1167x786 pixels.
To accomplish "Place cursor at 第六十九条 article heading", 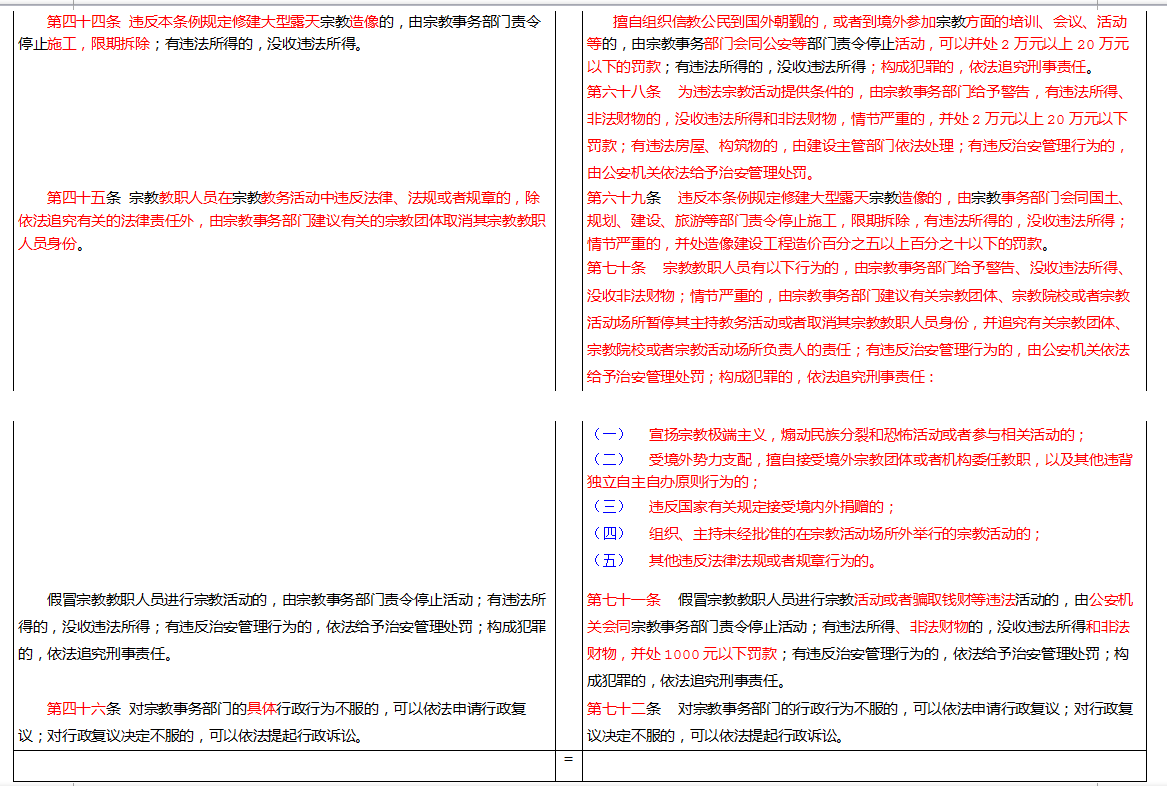I will (x=624, y=197).
